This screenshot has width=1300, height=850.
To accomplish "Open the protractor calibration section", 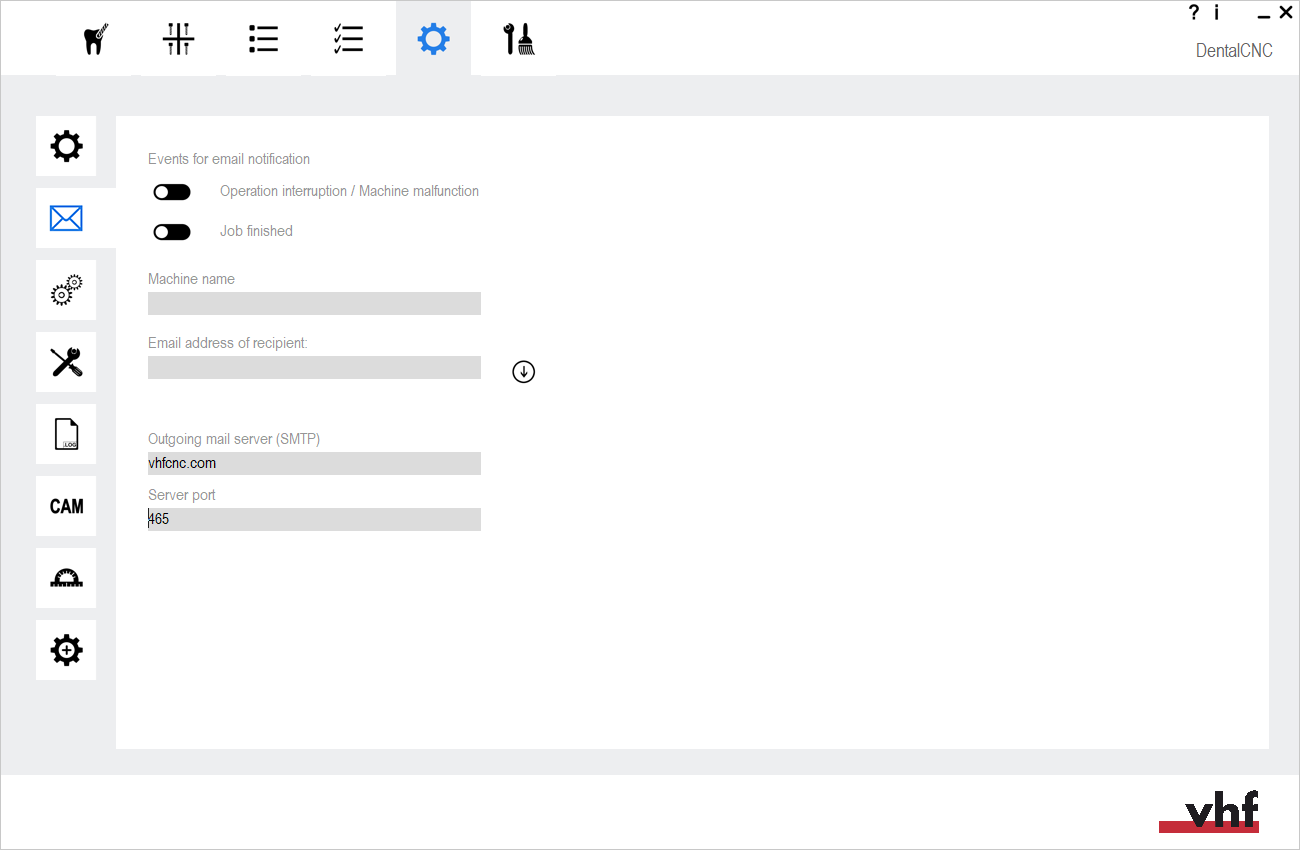I will [x=66, y=578].
